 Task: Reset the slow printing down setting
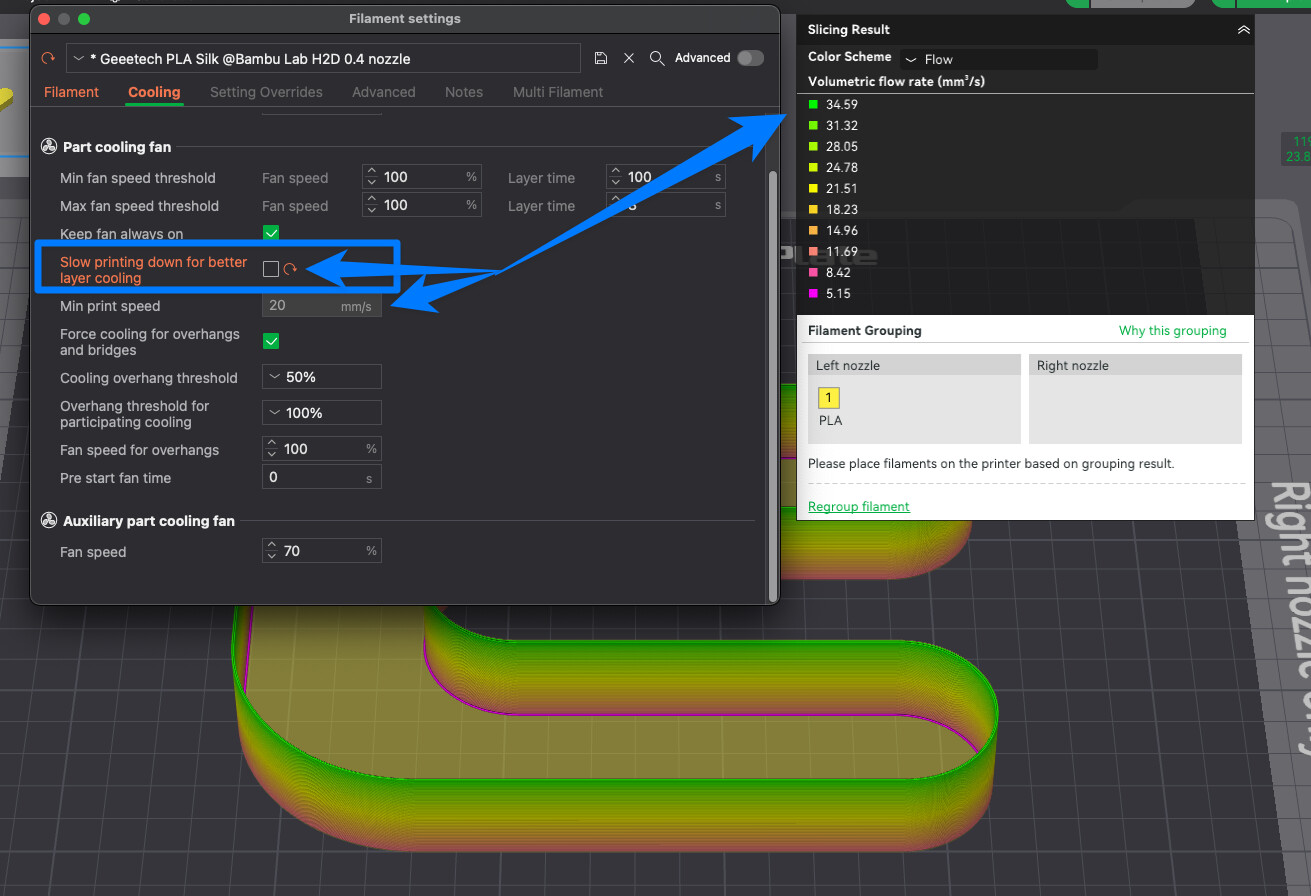(291, 269)
